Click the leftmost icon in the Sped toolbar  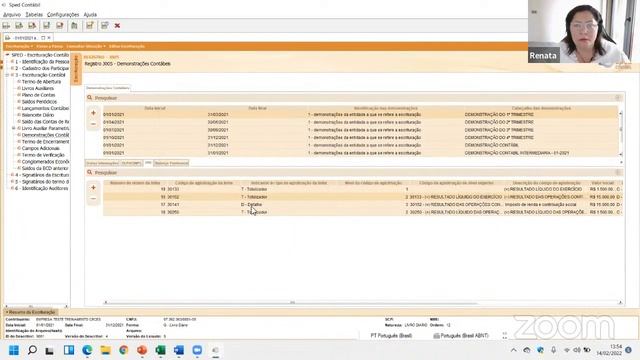(6, 26)
